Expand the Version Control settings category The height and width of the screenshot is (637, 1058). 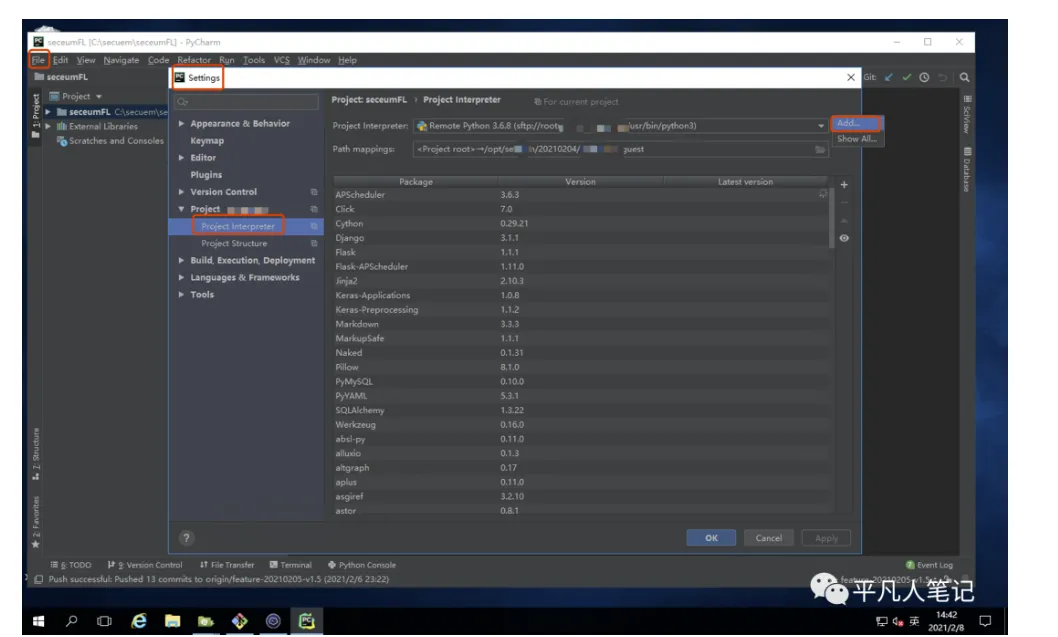point(181,192)
